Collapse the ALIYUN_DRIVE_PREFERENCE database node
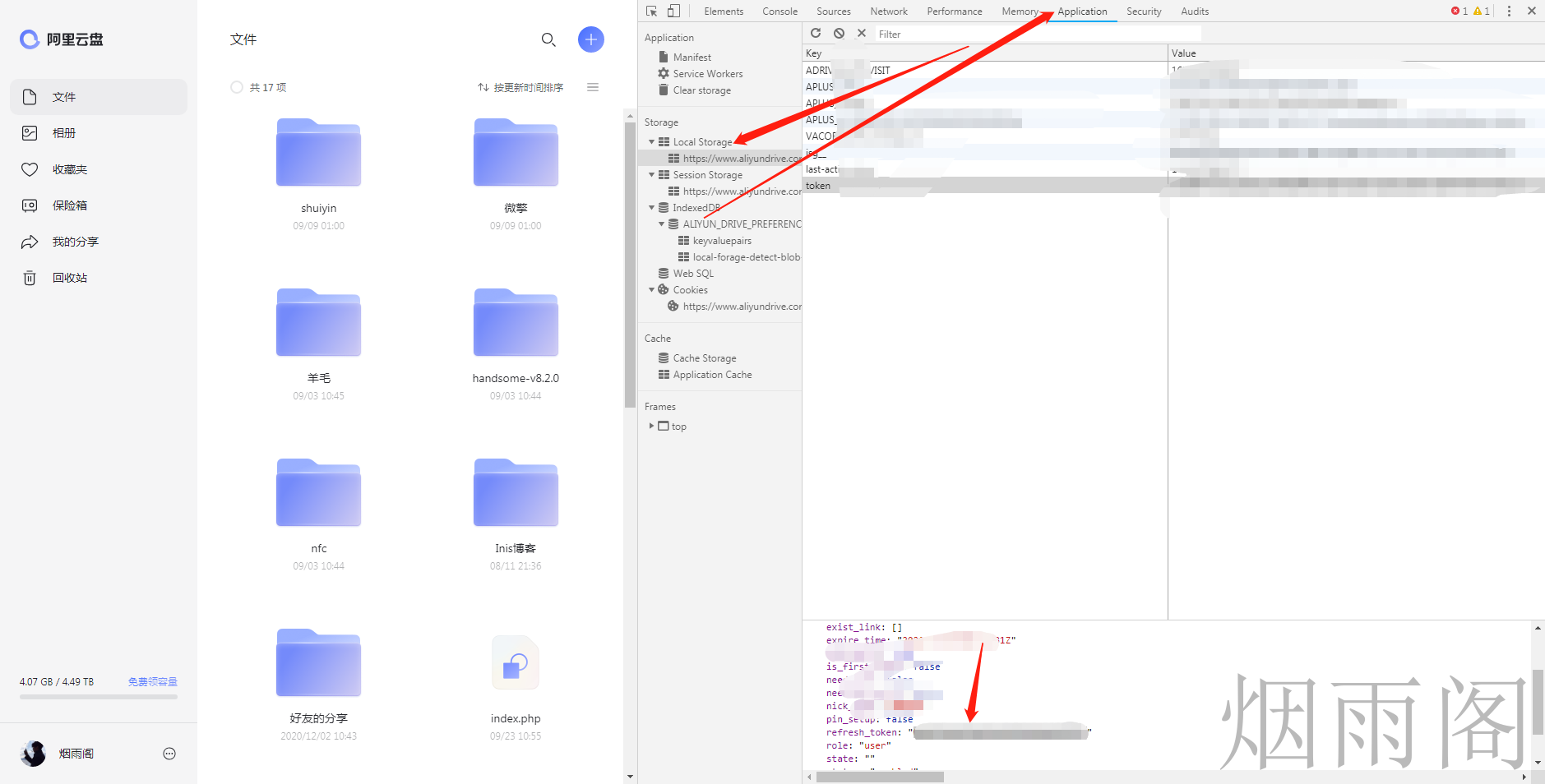Screen dimensions: 1545x784 point(662,224)
